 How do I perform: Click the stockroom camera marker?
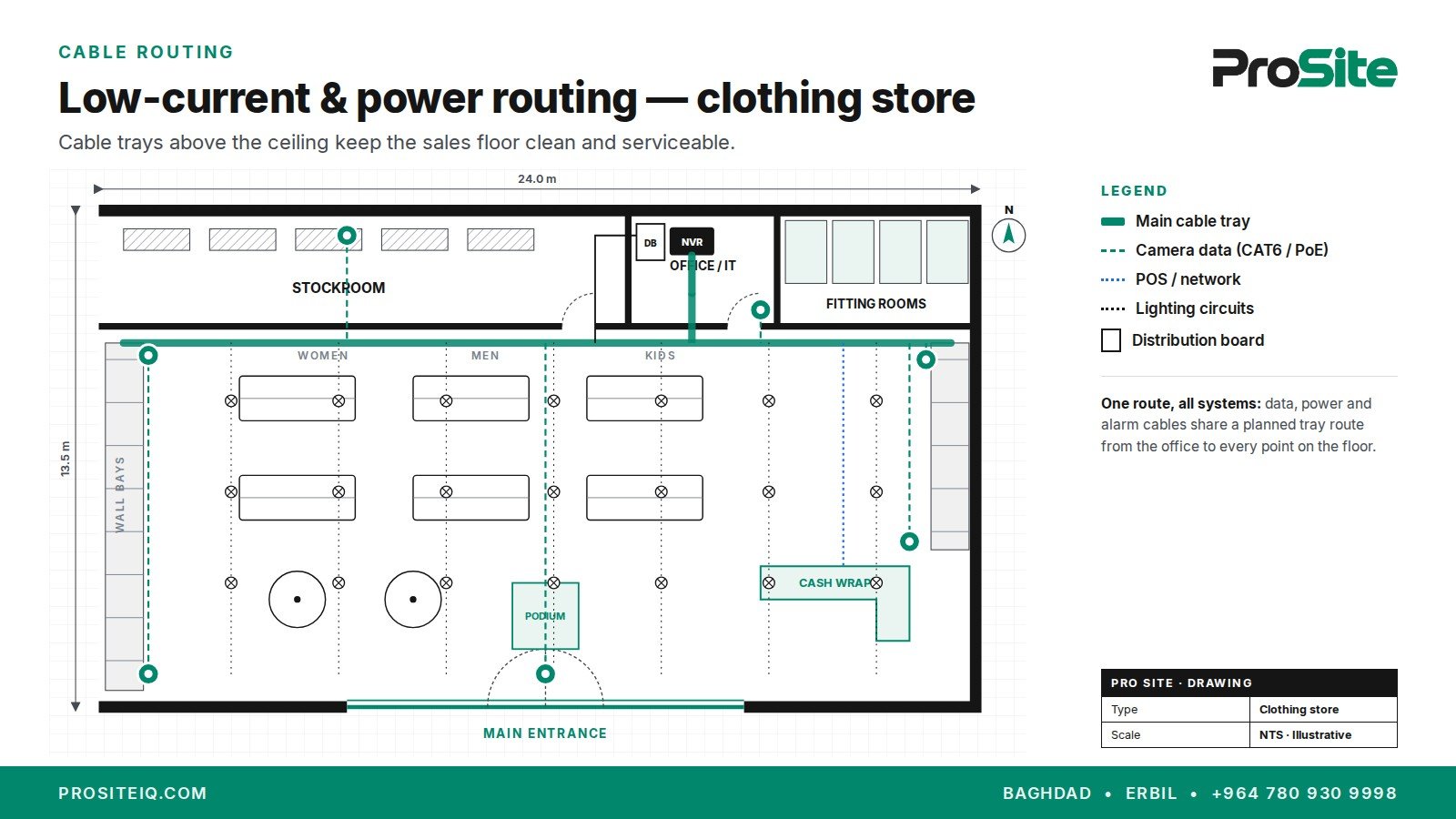click(347, 236)
